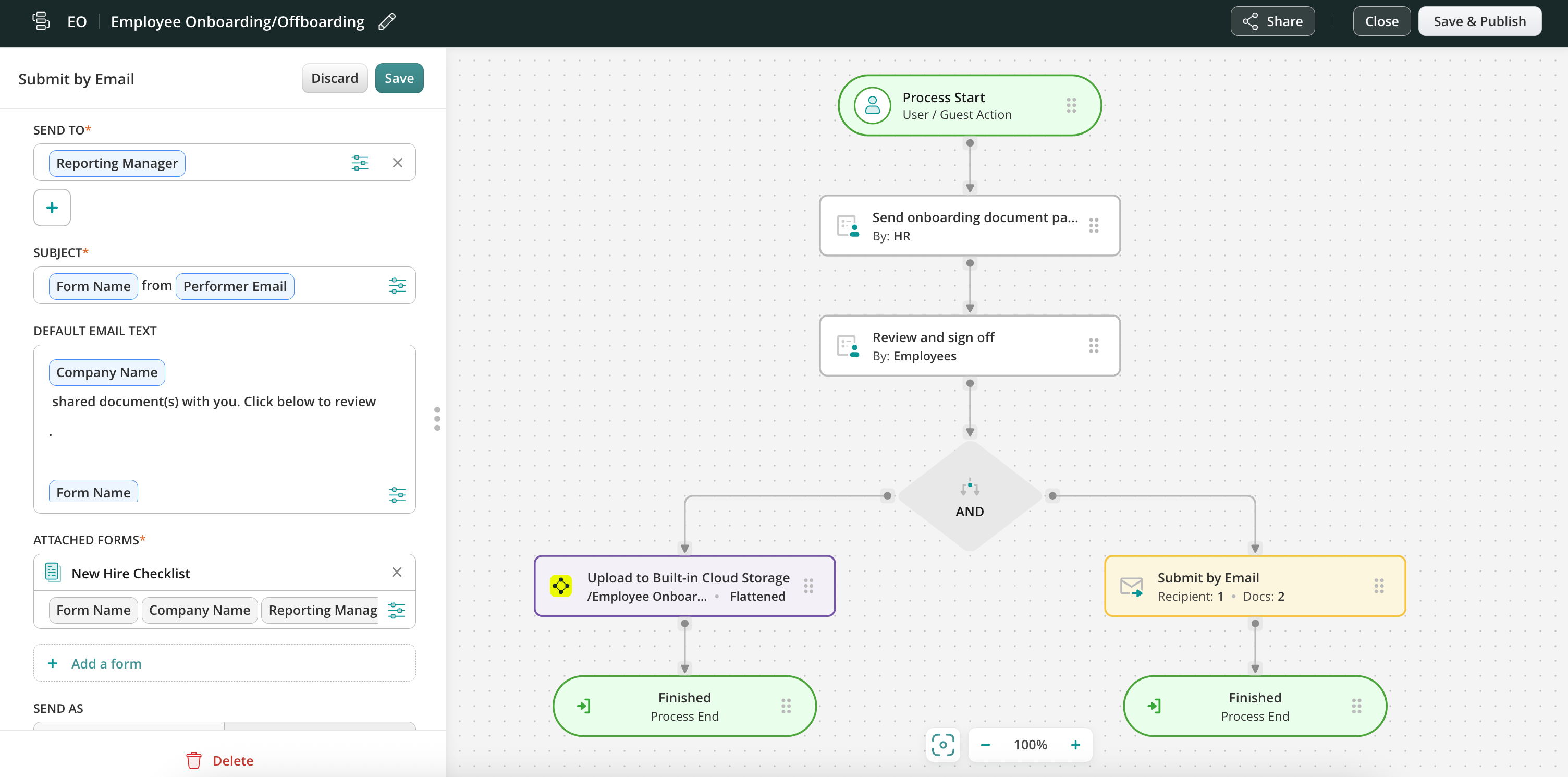Open variable settings icon in SEND TO field
The width and height of the screenshot is (1568, 777).
point(360,163)
